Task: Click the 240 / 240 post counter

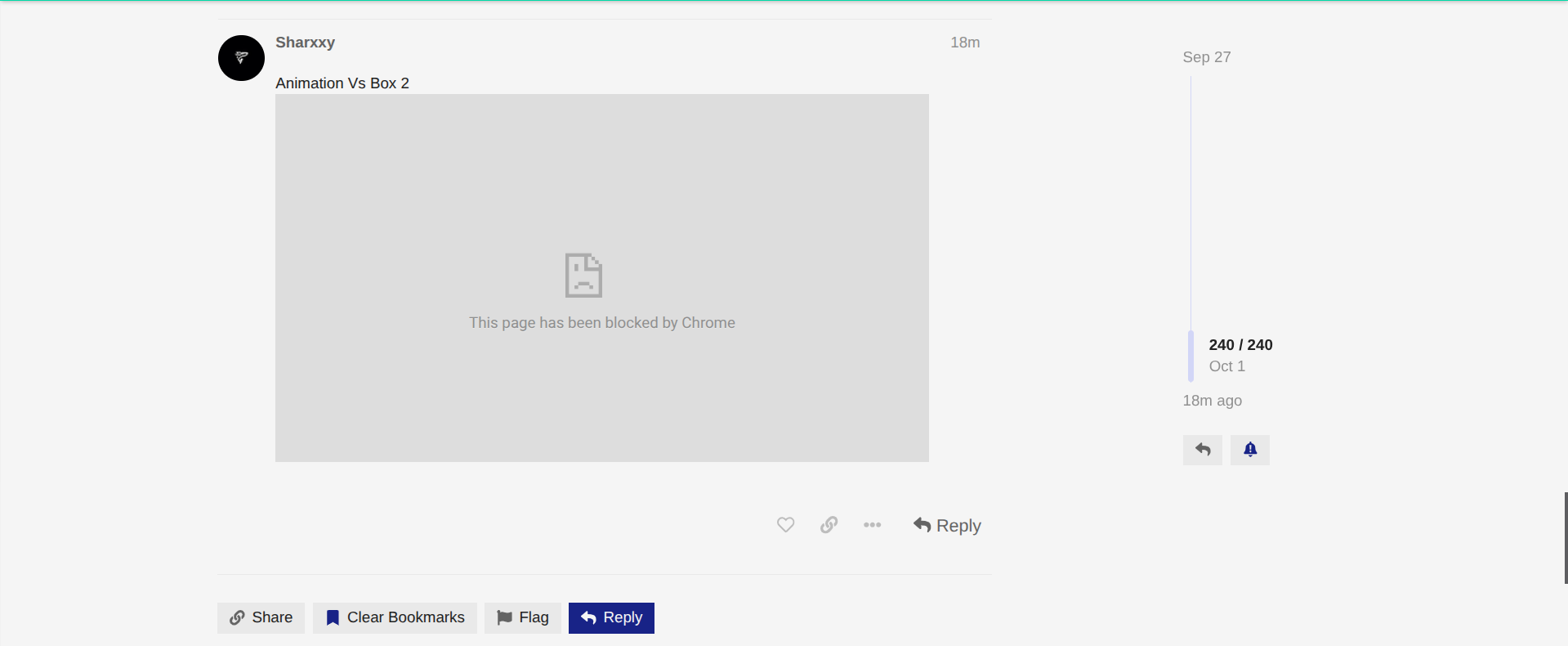Action: point(1240,345)
